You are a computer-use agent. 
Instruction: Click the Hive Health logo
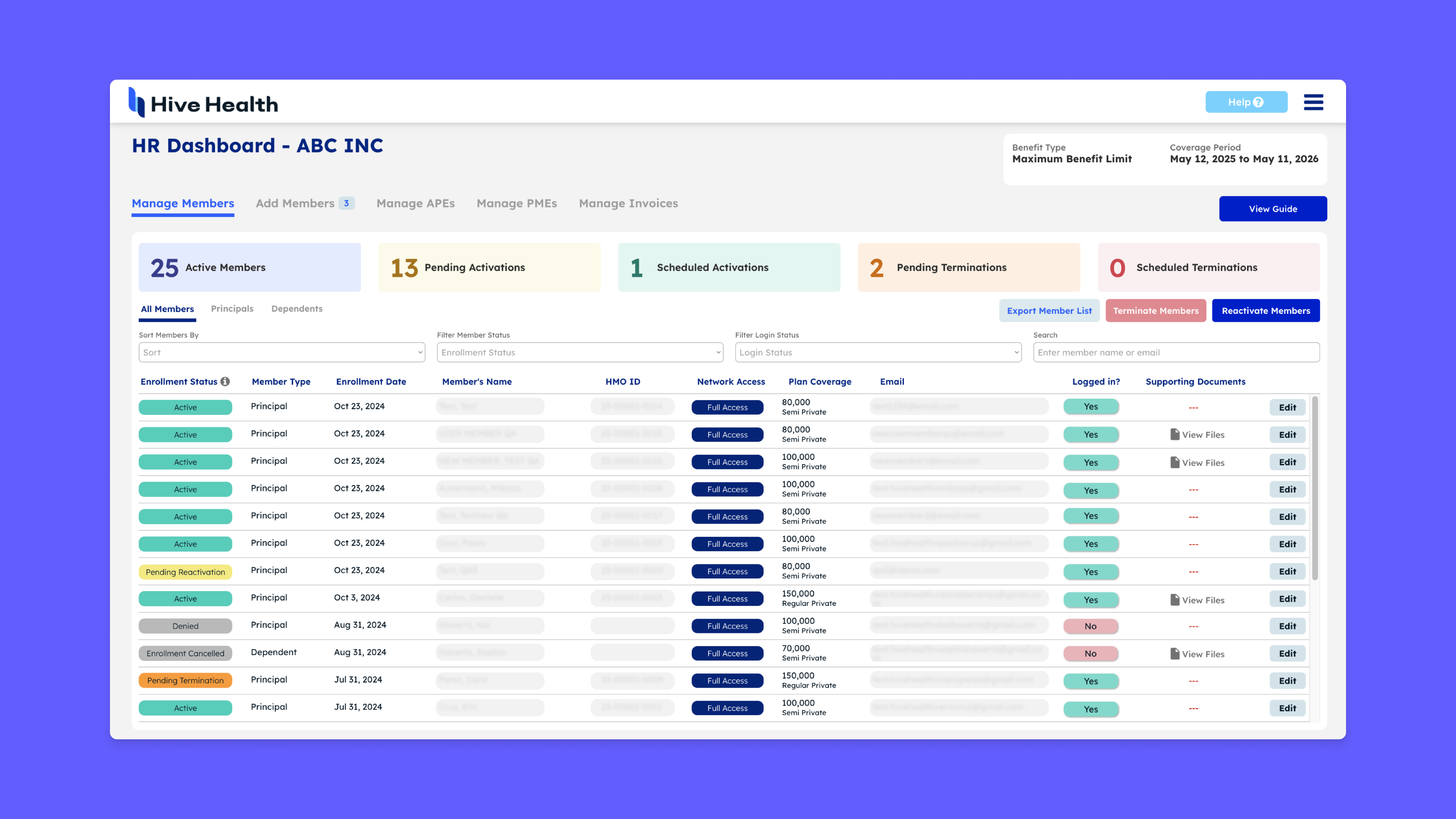[x=204, y=103]
